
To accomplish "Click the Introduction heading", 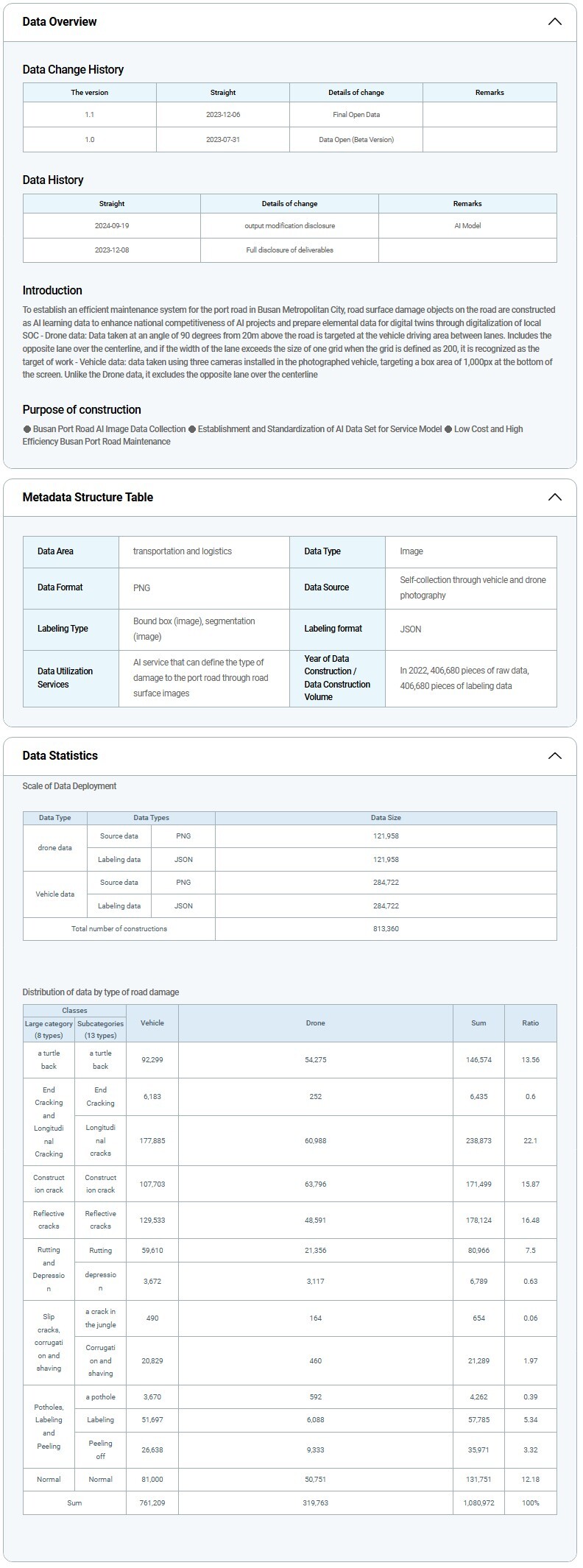I will (x=52, y=290).
